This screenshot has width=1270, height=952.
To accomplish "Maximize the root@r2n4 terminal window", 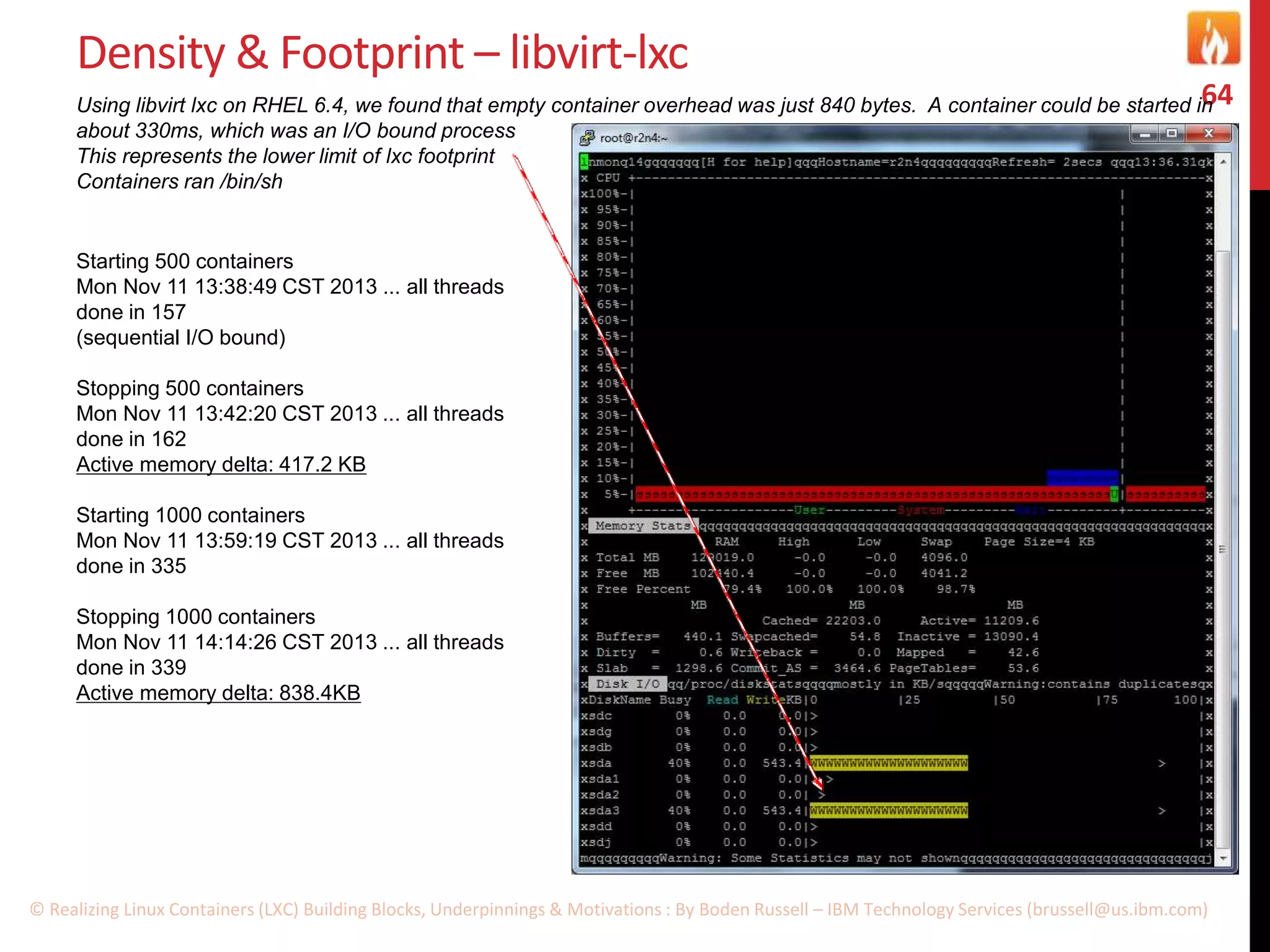I will pos(1171,134).
